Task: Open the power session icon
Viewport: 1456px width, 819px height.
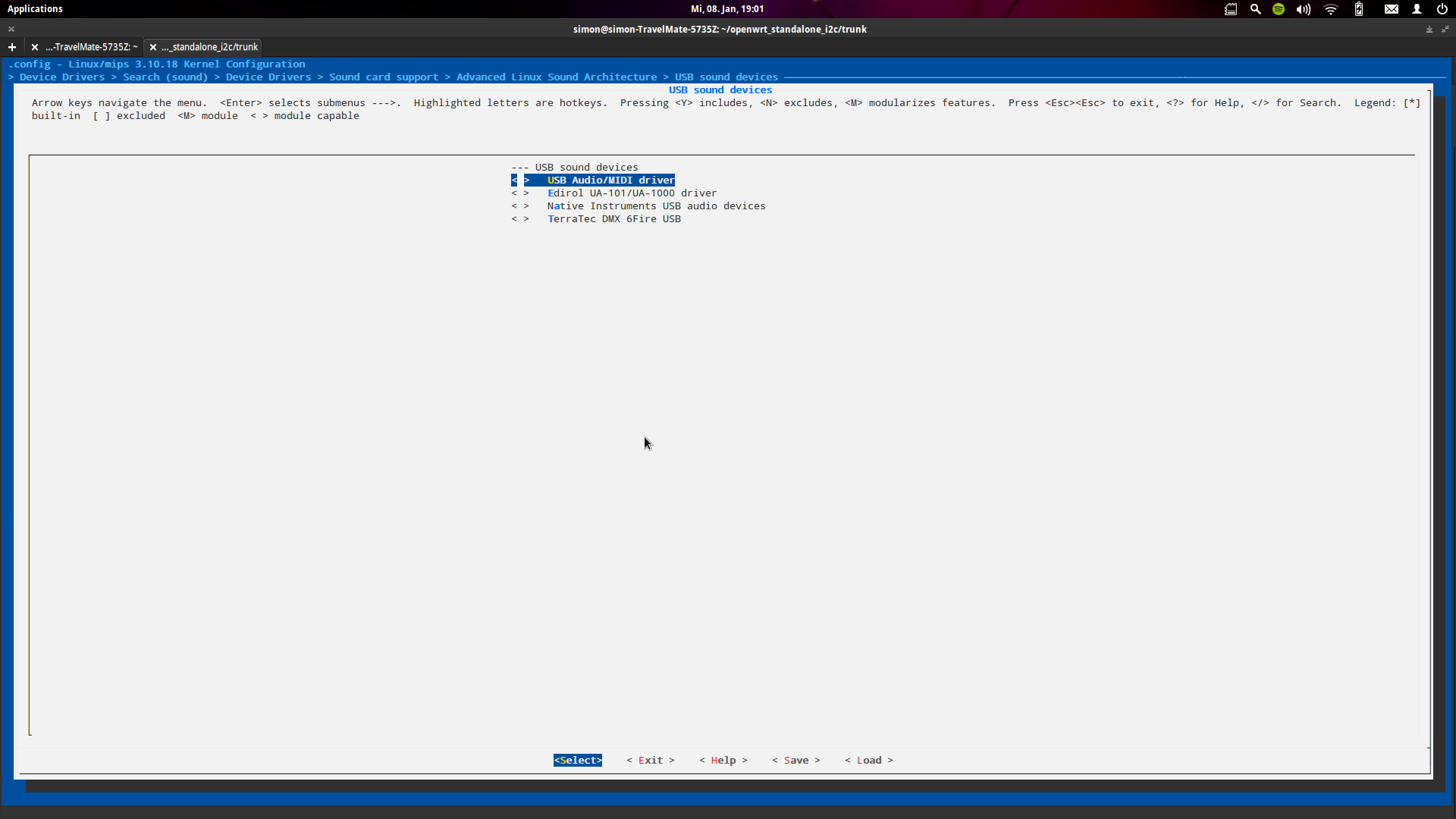Action: click(x=1442, y=9)
